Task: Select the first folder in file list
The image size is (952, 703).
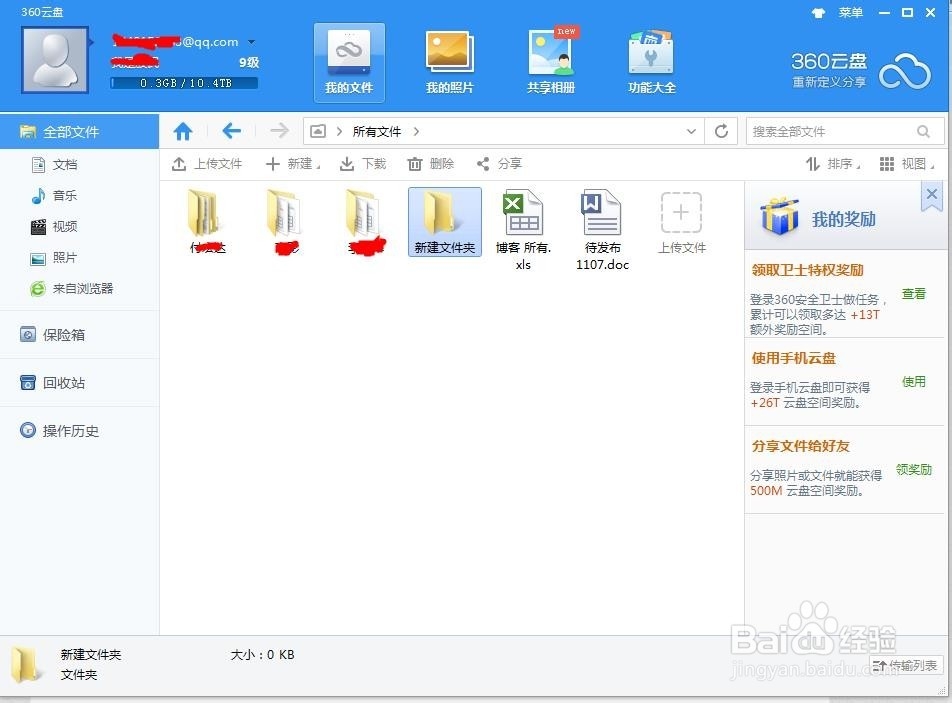Action: coord(206,222)
